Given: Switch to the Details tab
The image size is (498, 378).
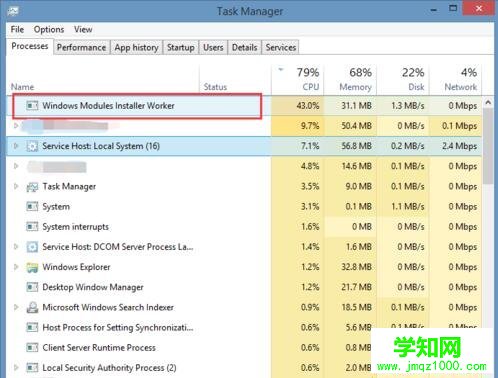Looking at the screenshot, I should 244,47.
